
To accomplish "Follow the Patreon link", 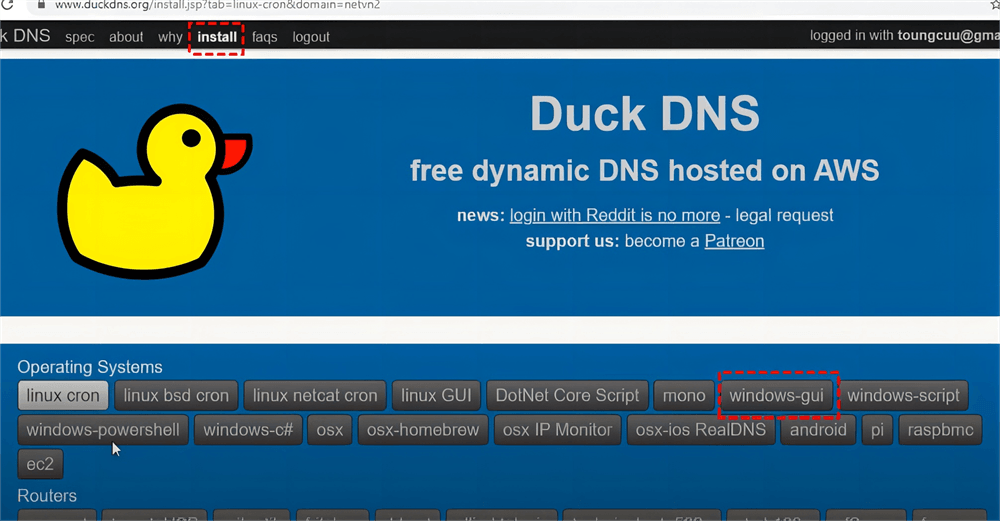I will [x=734, y=241].
